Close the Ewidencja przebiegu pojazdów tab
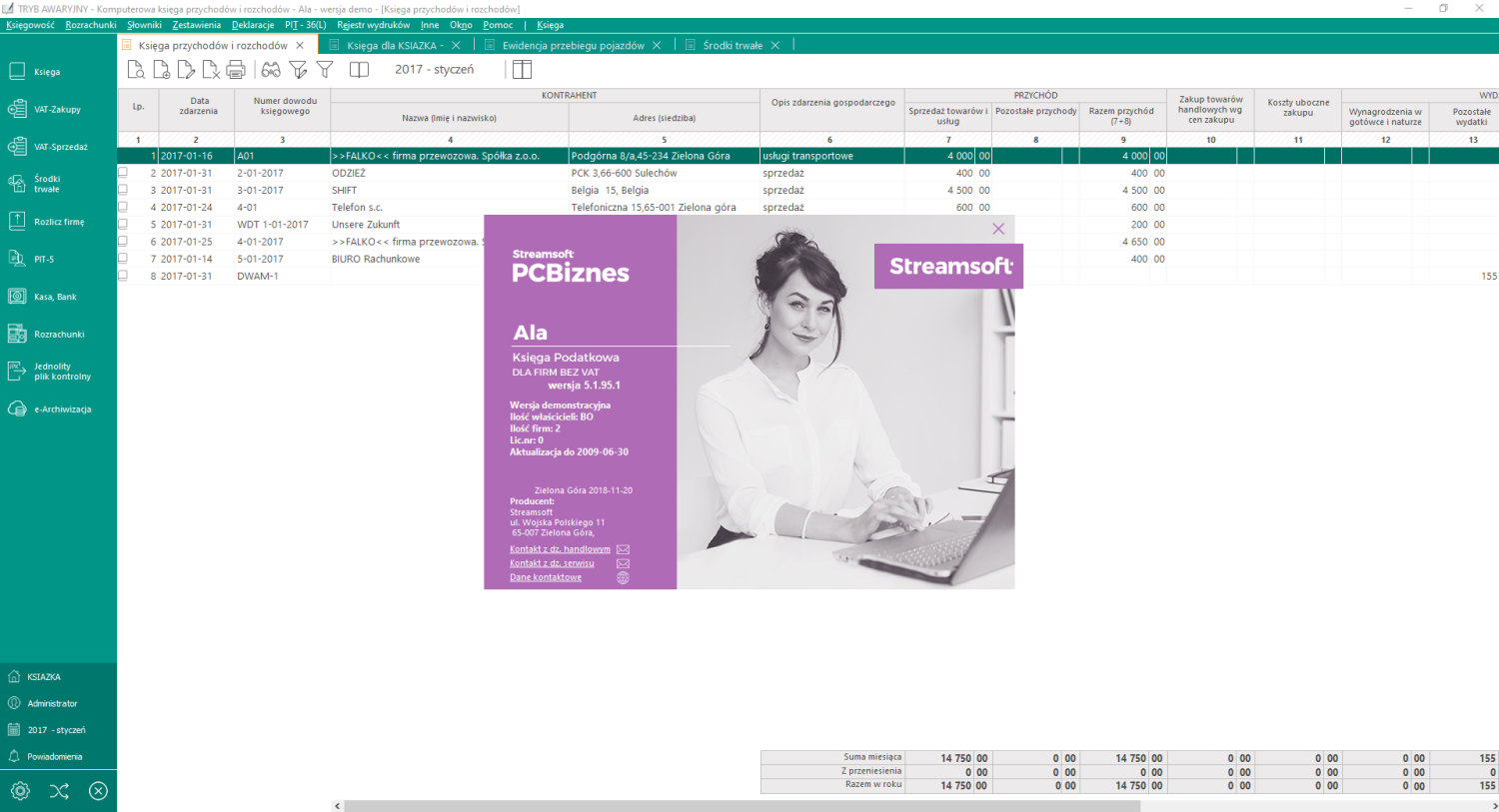Screen dimensions: 1499x812 [657, 45]
